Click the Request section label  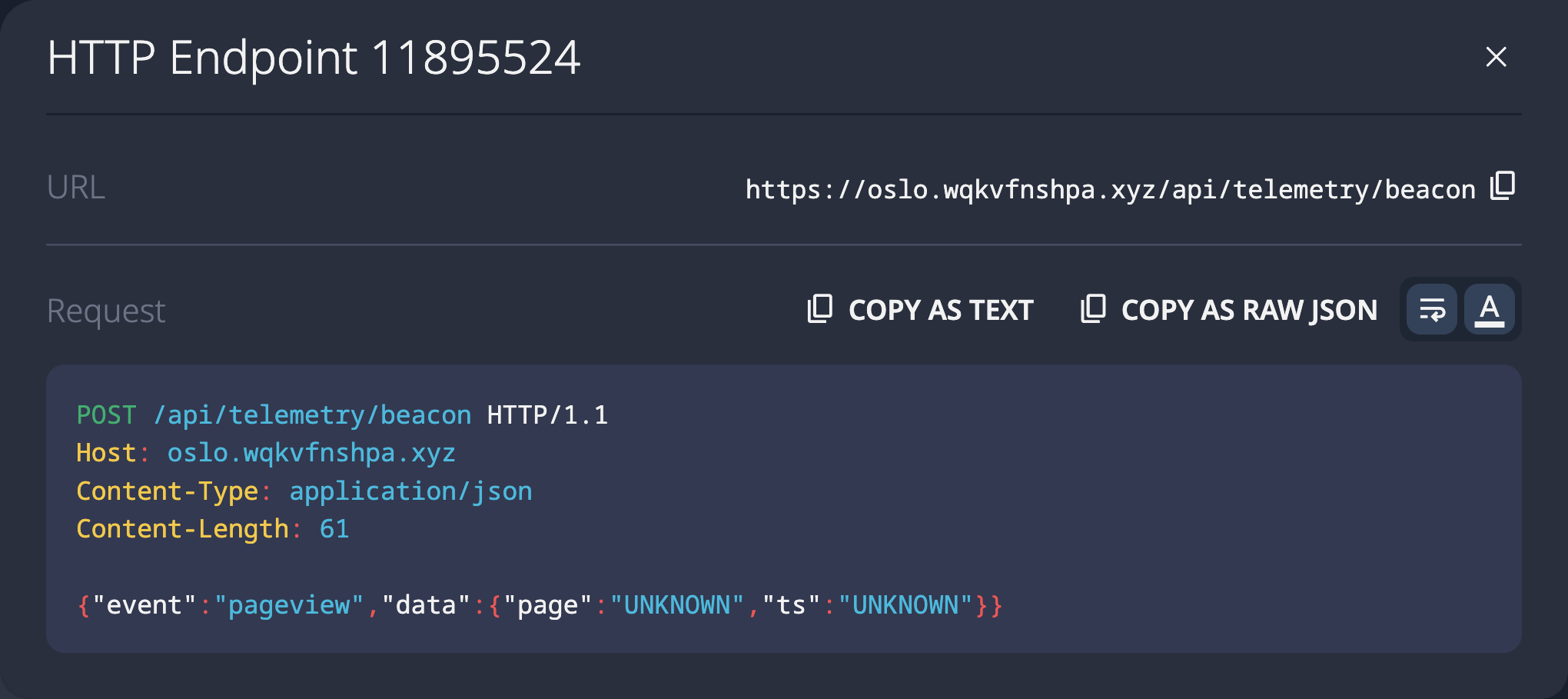coord(106,311)
